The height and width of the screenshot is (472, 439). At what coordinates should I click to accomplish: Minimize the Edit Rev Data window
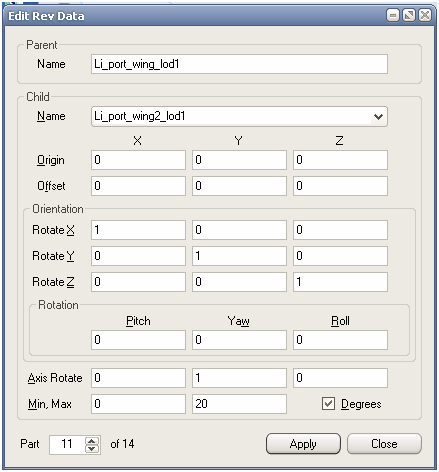tap(393, 15)
